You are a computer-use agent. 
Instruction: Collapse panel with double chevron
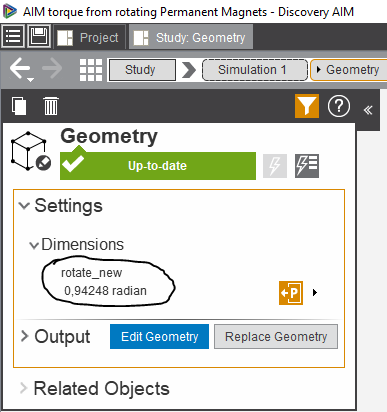click(368, 110)
